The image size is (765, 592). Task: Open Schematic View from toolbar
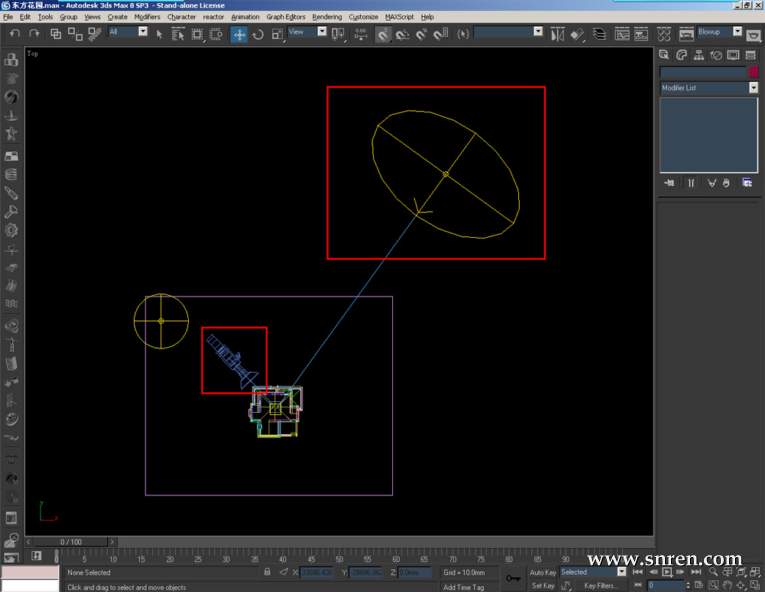pos(641,34)
